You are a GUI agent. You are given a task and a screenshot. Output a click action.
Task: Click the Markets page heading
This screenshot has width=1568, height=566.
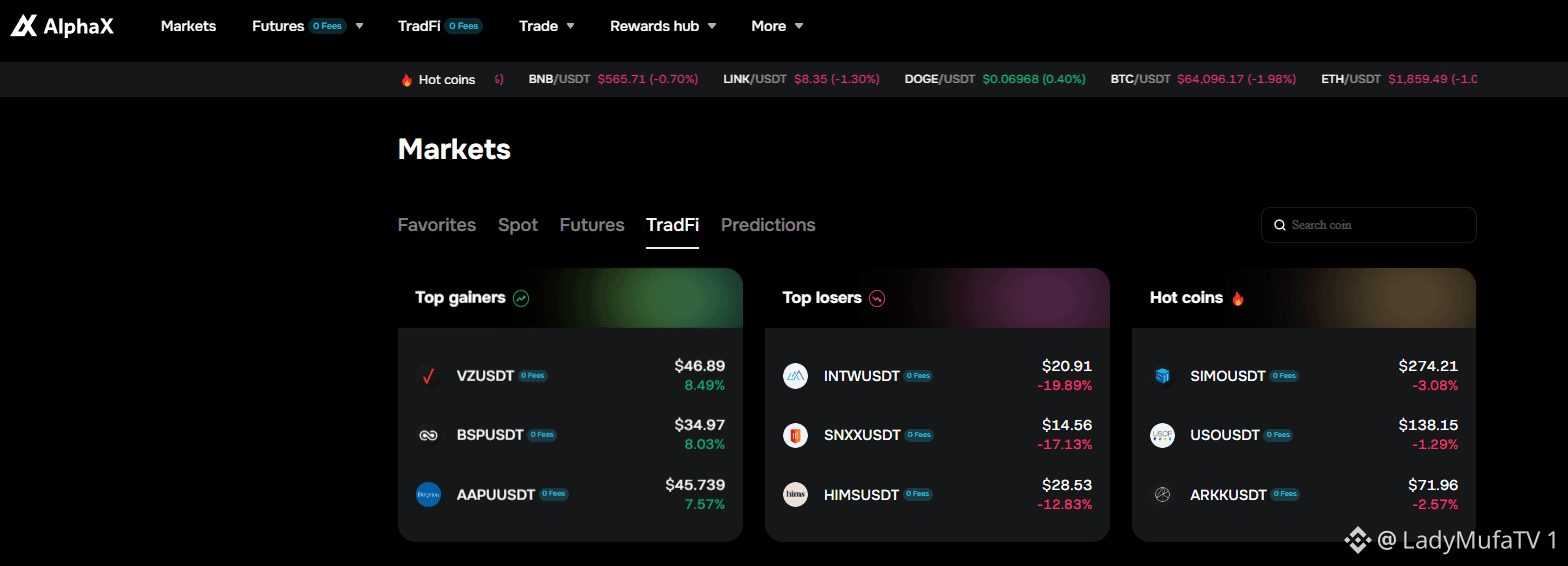454,149
